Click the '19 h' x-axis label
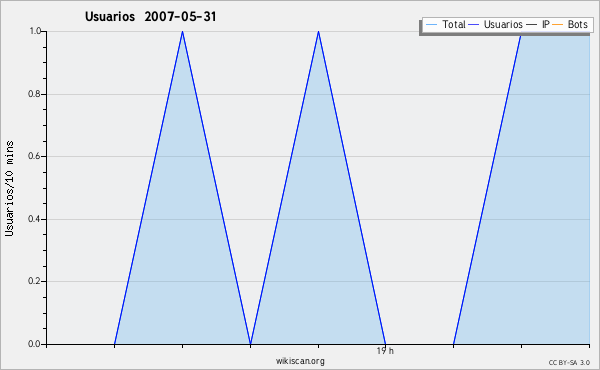 [x=385, y=351]
